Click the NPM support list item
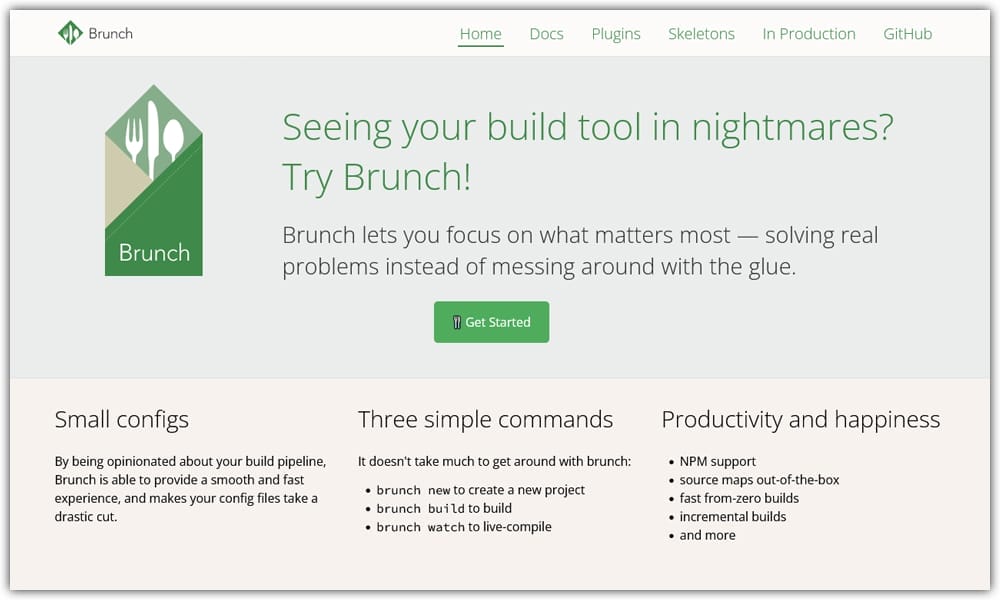The height and width of the screenshot is (600, 1000). click(x=717, y=462)
